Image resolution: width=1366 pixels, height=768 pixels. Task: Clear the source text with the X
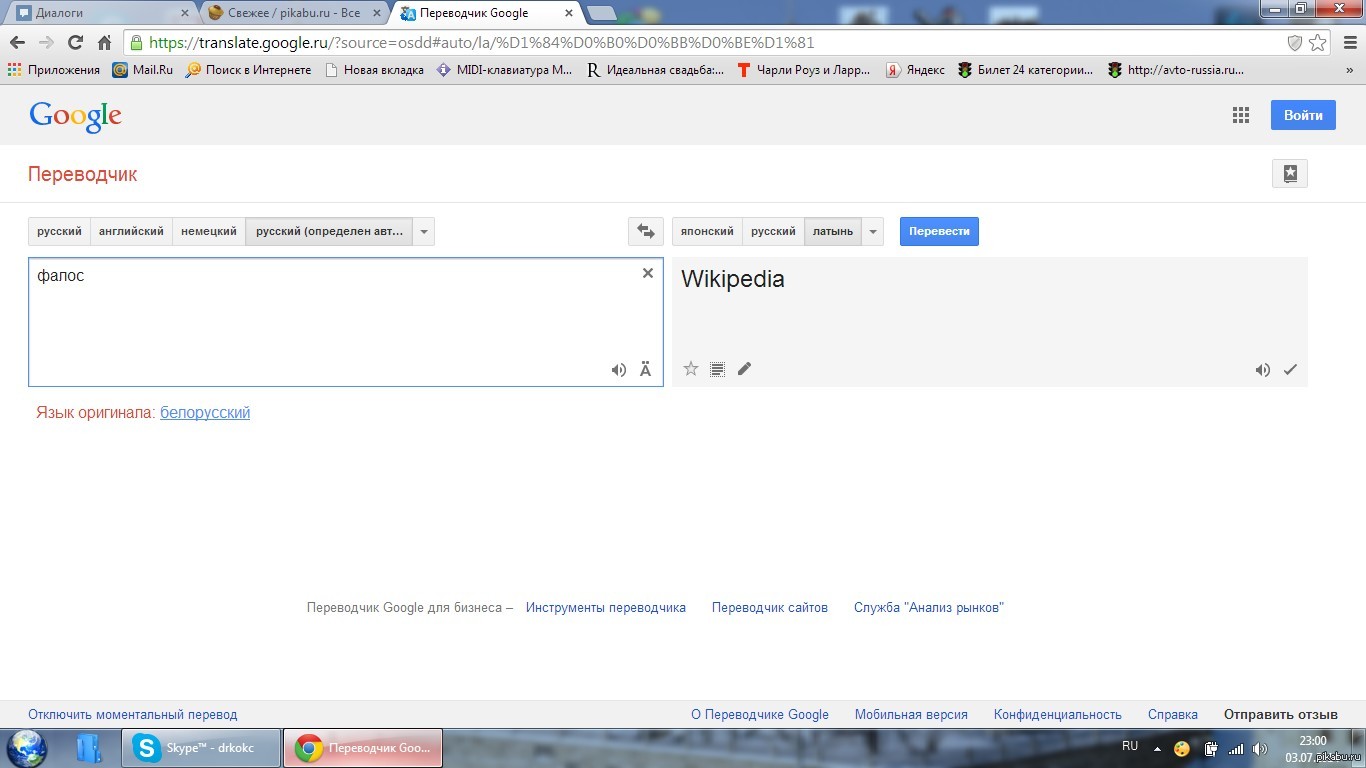tap(648, 273)
